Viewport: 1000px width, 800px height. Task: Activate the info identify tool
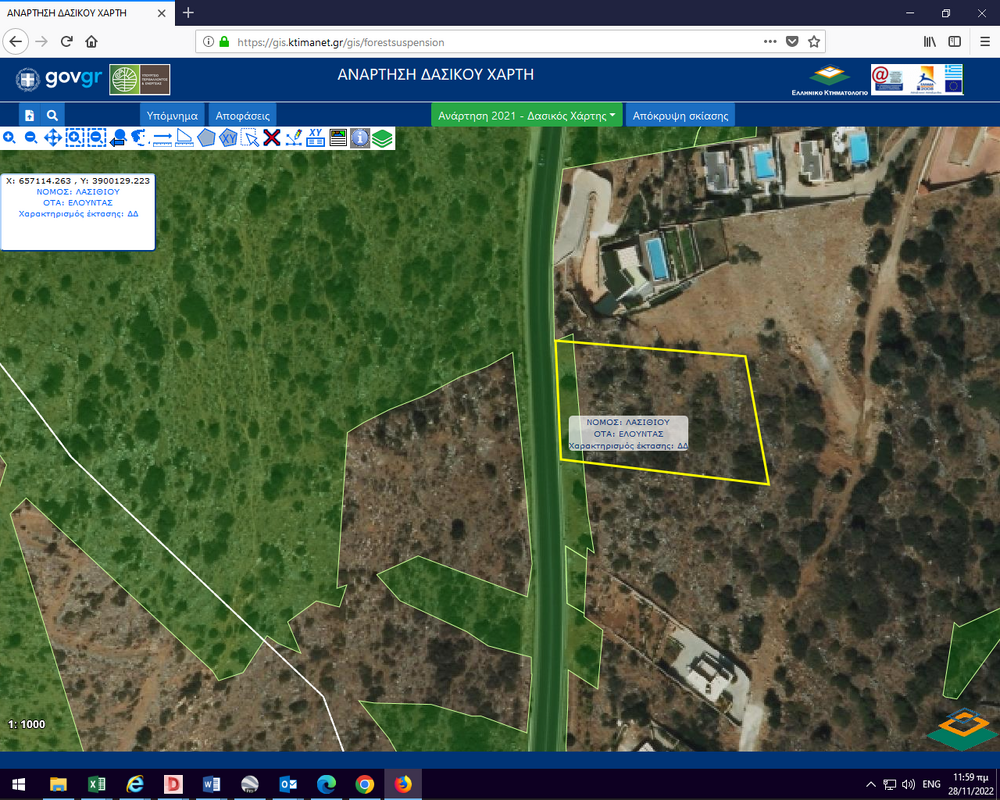tap(359, 138)
